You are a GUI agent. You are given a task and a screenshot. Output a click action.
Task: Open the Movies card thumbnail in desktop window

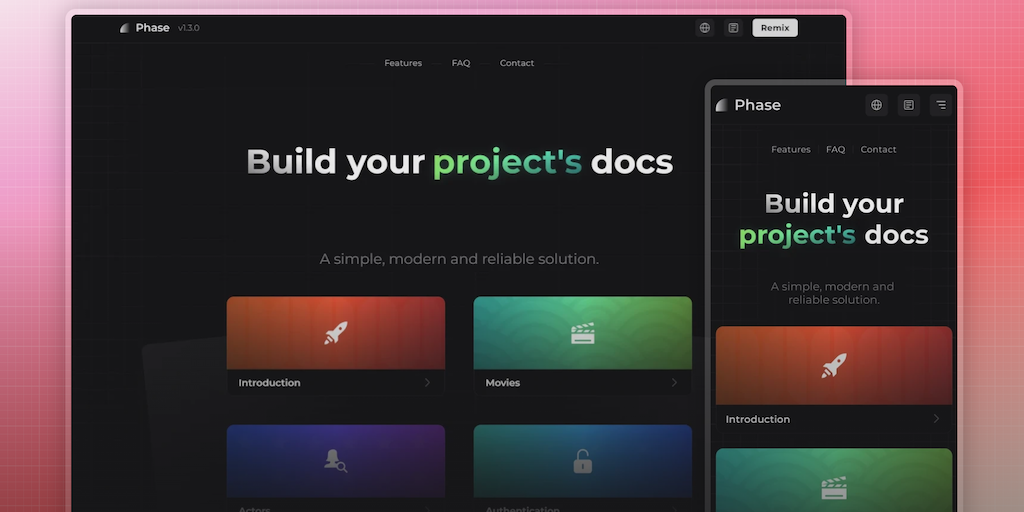(x=583, y=333)
